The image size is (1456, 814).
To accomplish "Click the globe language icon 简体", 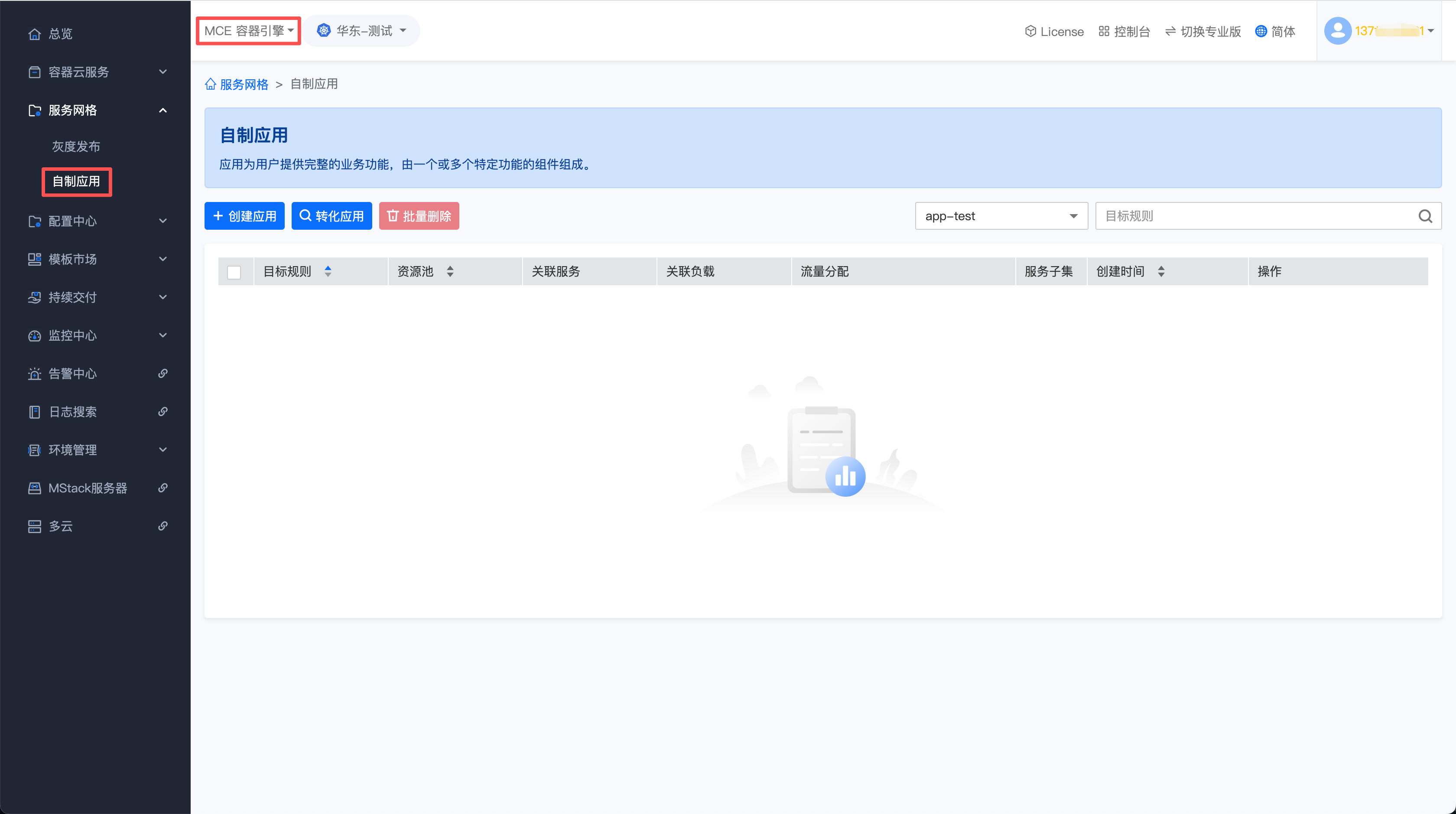I will tap(1261, 32).
